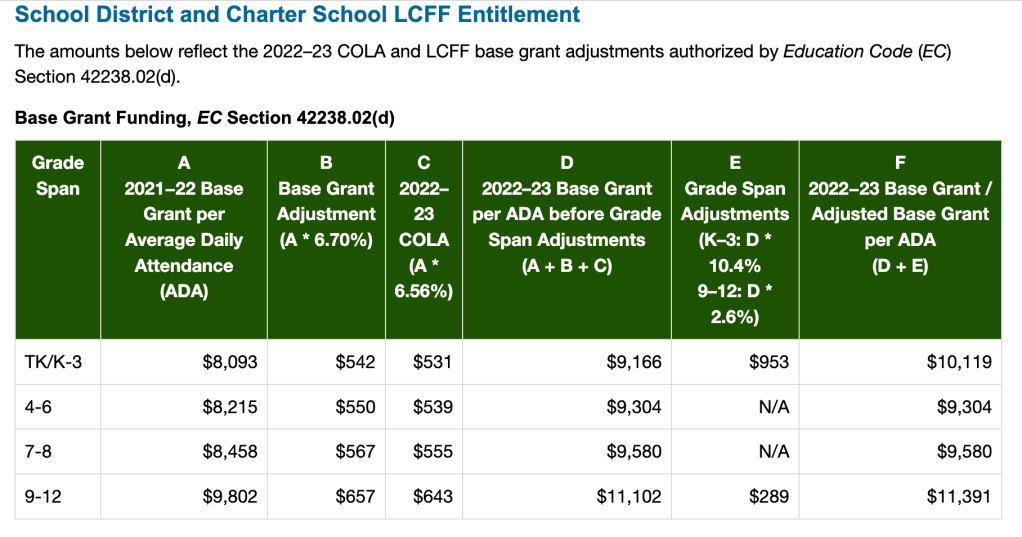Click the Base Grant Funding table caption
The image size is (1022, 537).
click(205, 118)
